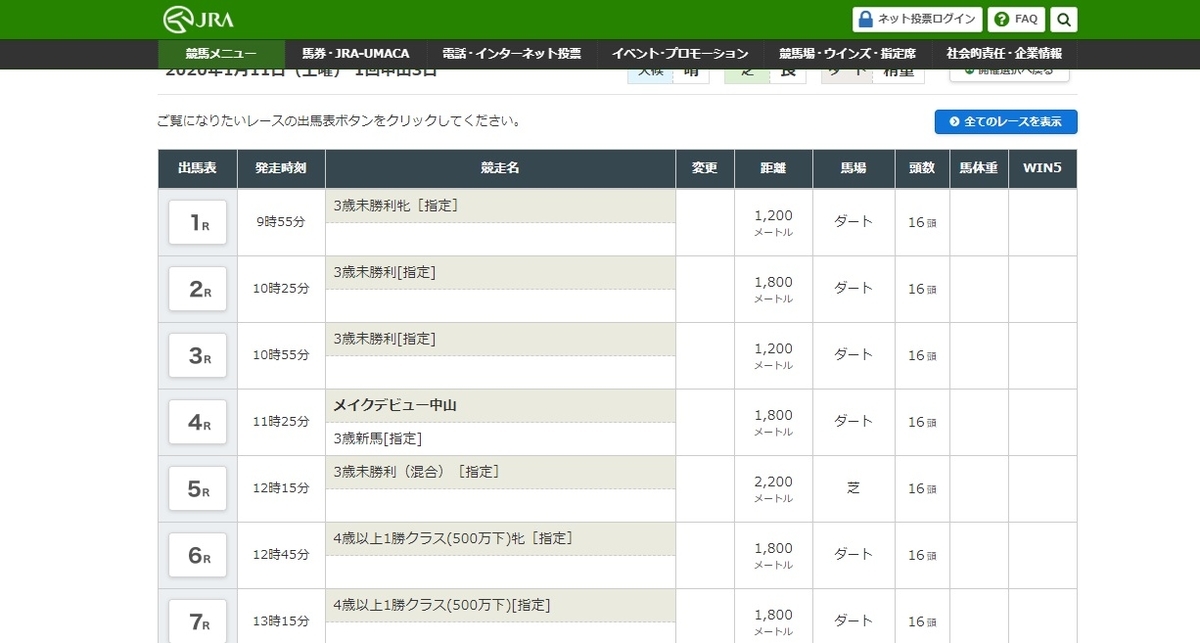Screen dimensions: 1200x643
Task: Open the 競馬メニュー menu
Action: (x=222, y=54)
